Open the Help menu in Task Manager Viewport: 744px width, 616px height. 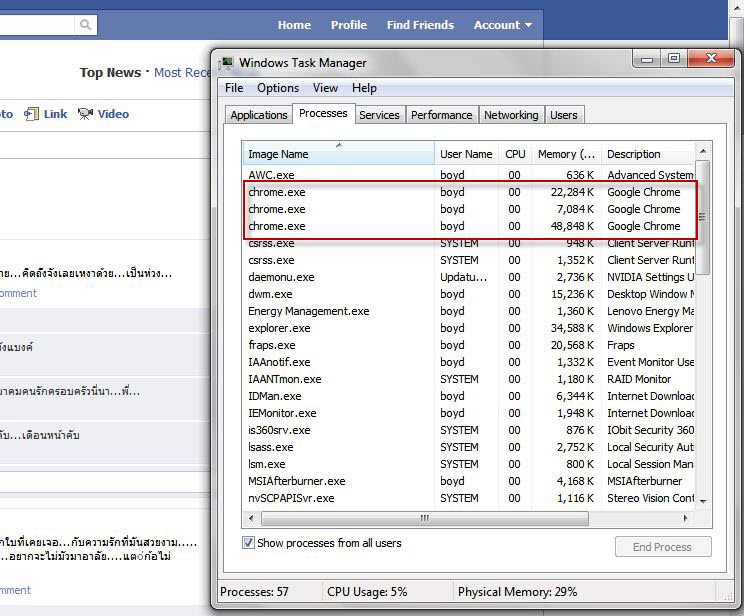tap(364, 88)
